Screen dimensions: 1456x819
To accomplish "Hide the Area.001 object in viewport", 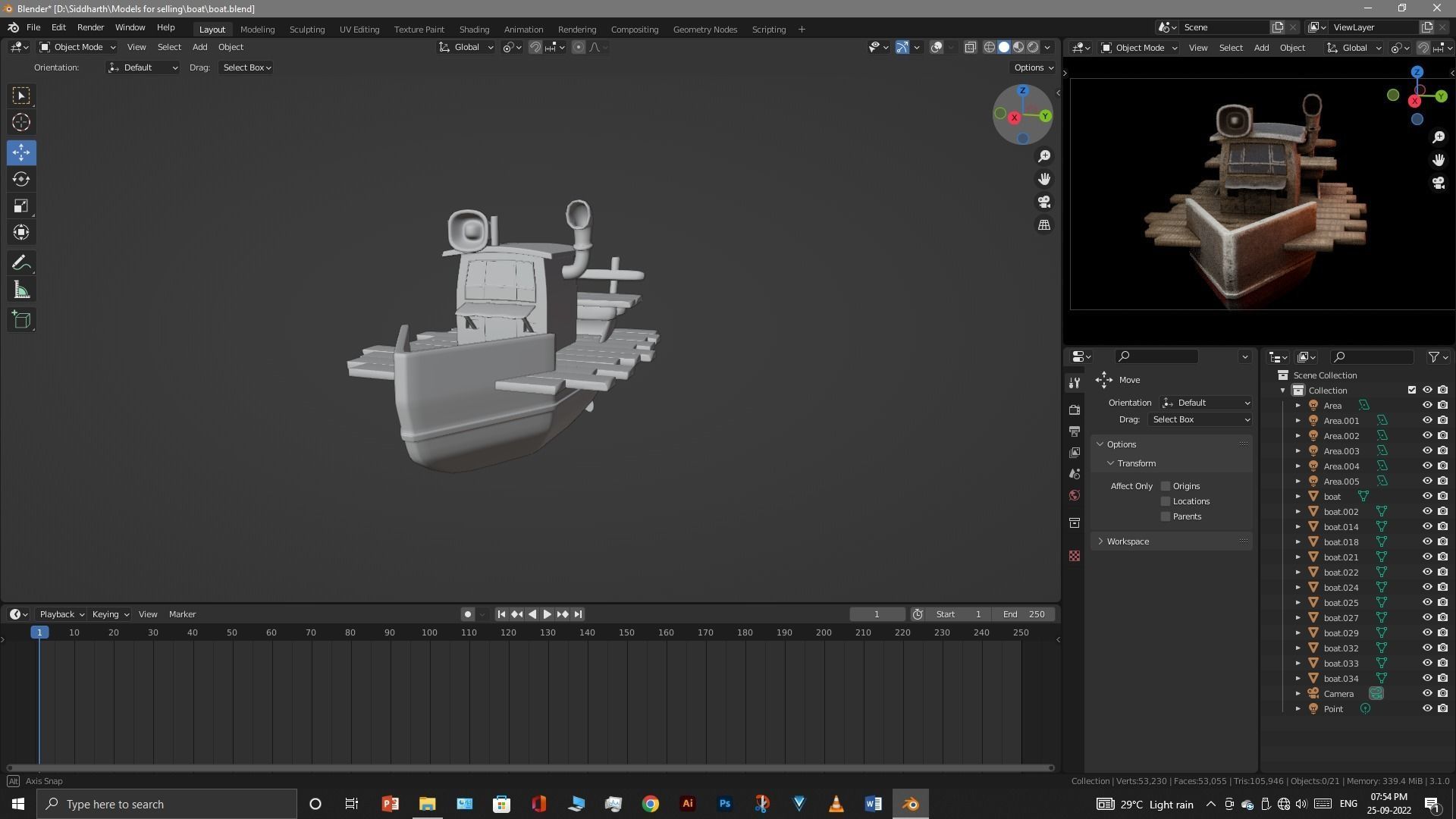I will coord(1426,420).
